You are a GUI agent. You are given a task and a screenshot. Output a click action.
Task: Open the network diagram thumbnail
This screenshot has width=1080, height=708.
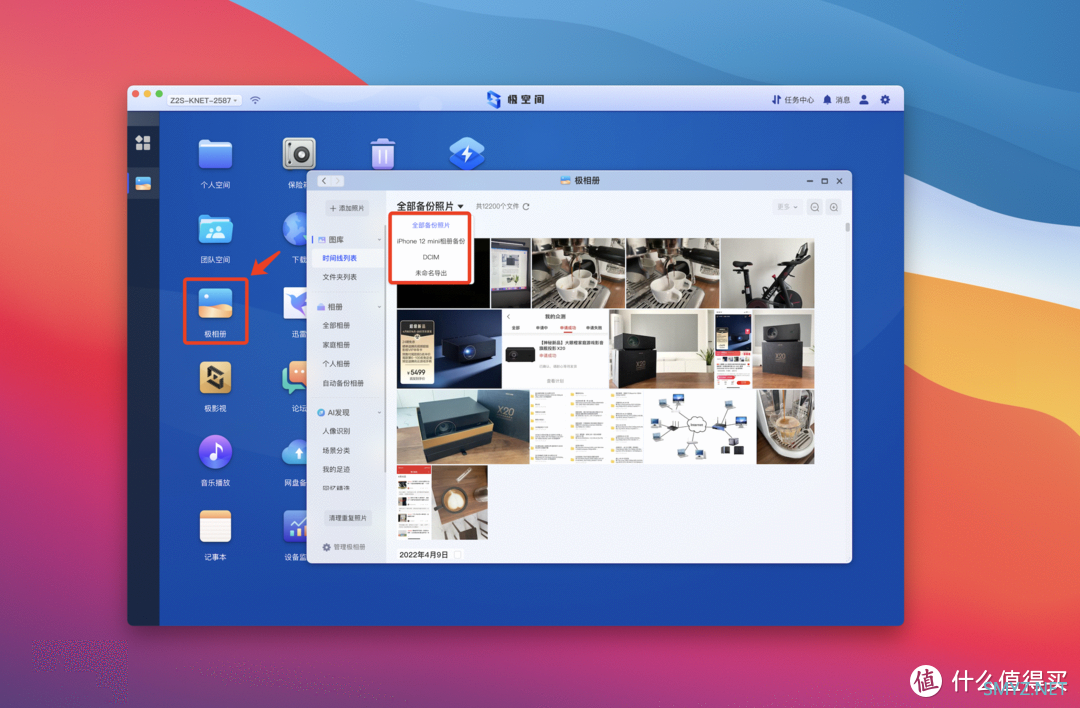[700, 426]
